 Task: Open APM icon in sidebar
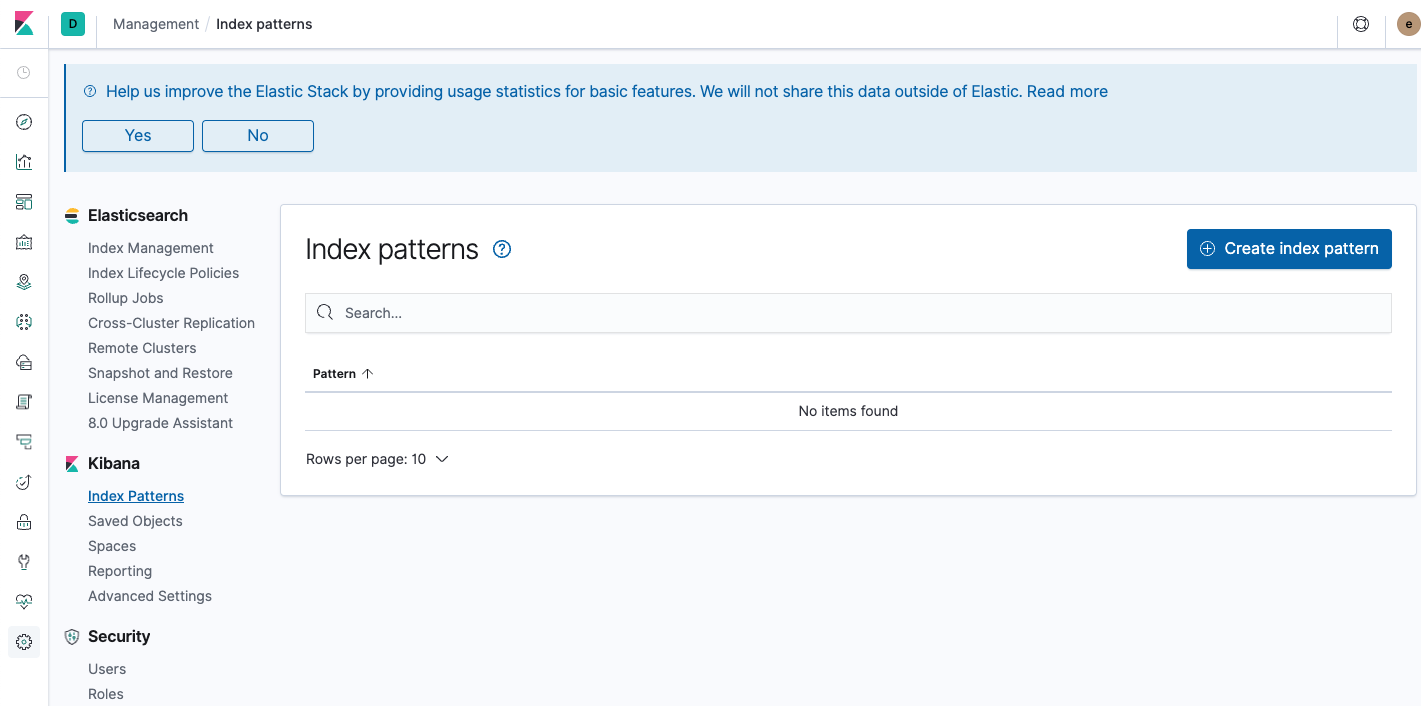click(24, 442)
